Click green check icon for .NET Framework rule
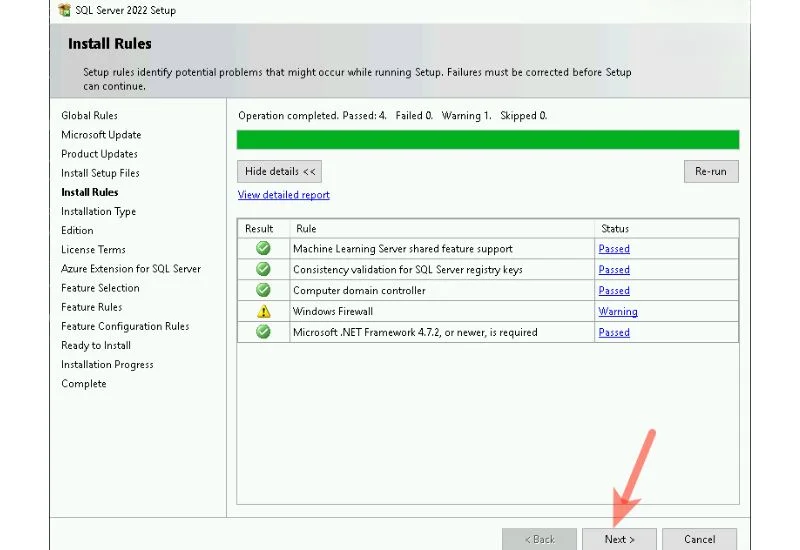 click(263, 332)
